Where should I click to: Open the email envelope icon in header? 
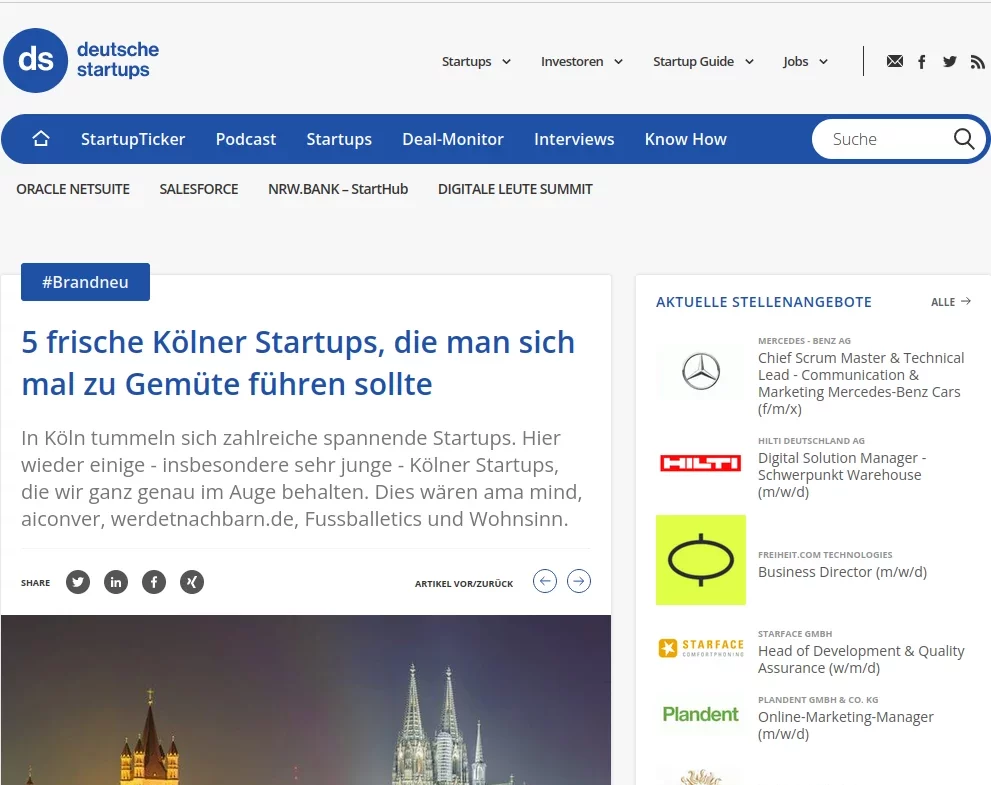pyautogui.click(x=894, y=62)
